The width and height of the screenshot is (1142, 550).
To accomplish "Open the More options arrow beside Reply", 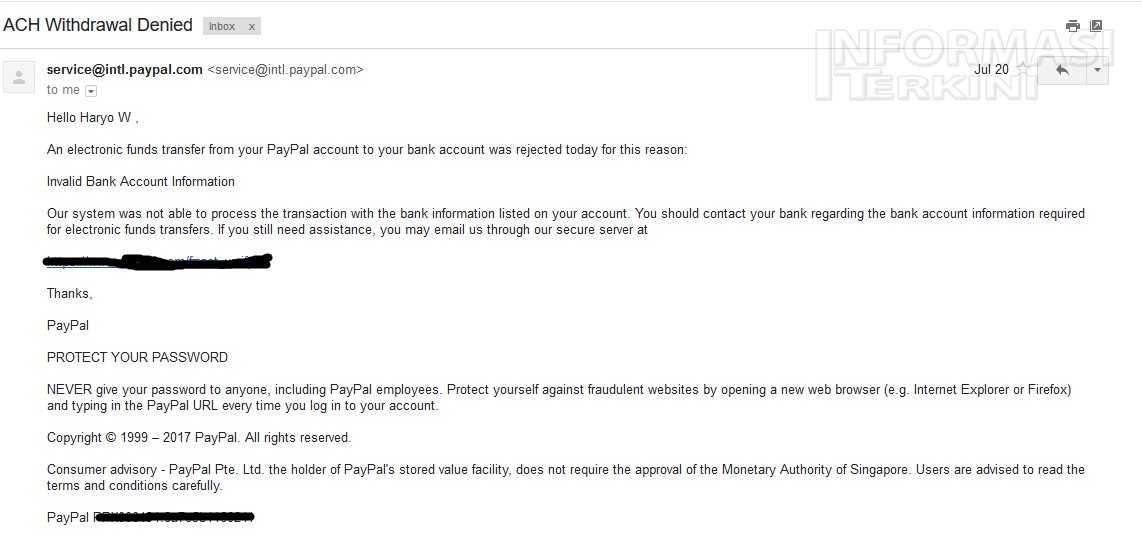I will click(x=1097, y=70).
